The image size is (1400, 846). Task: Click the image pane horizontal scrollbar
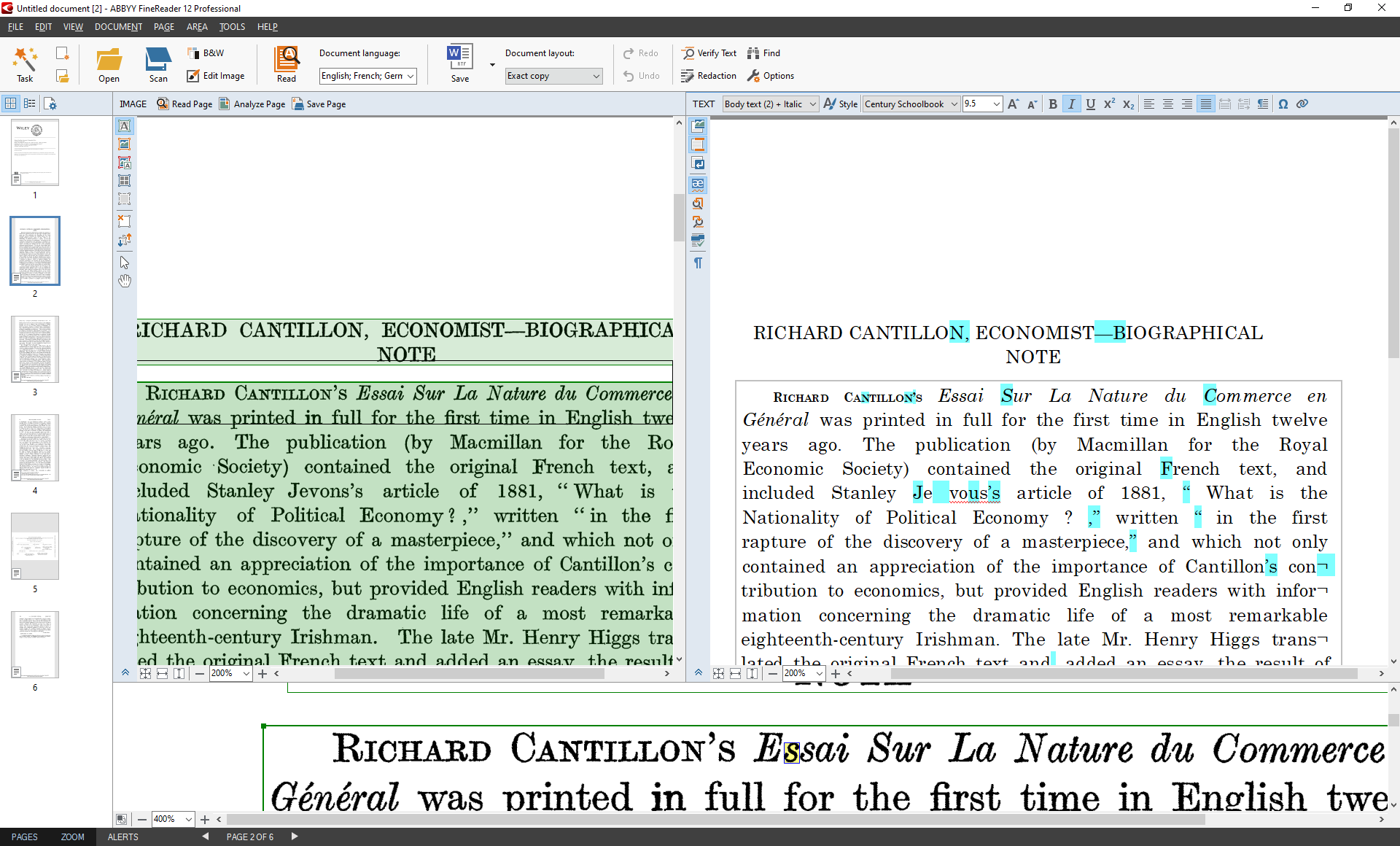pos(470,674)
